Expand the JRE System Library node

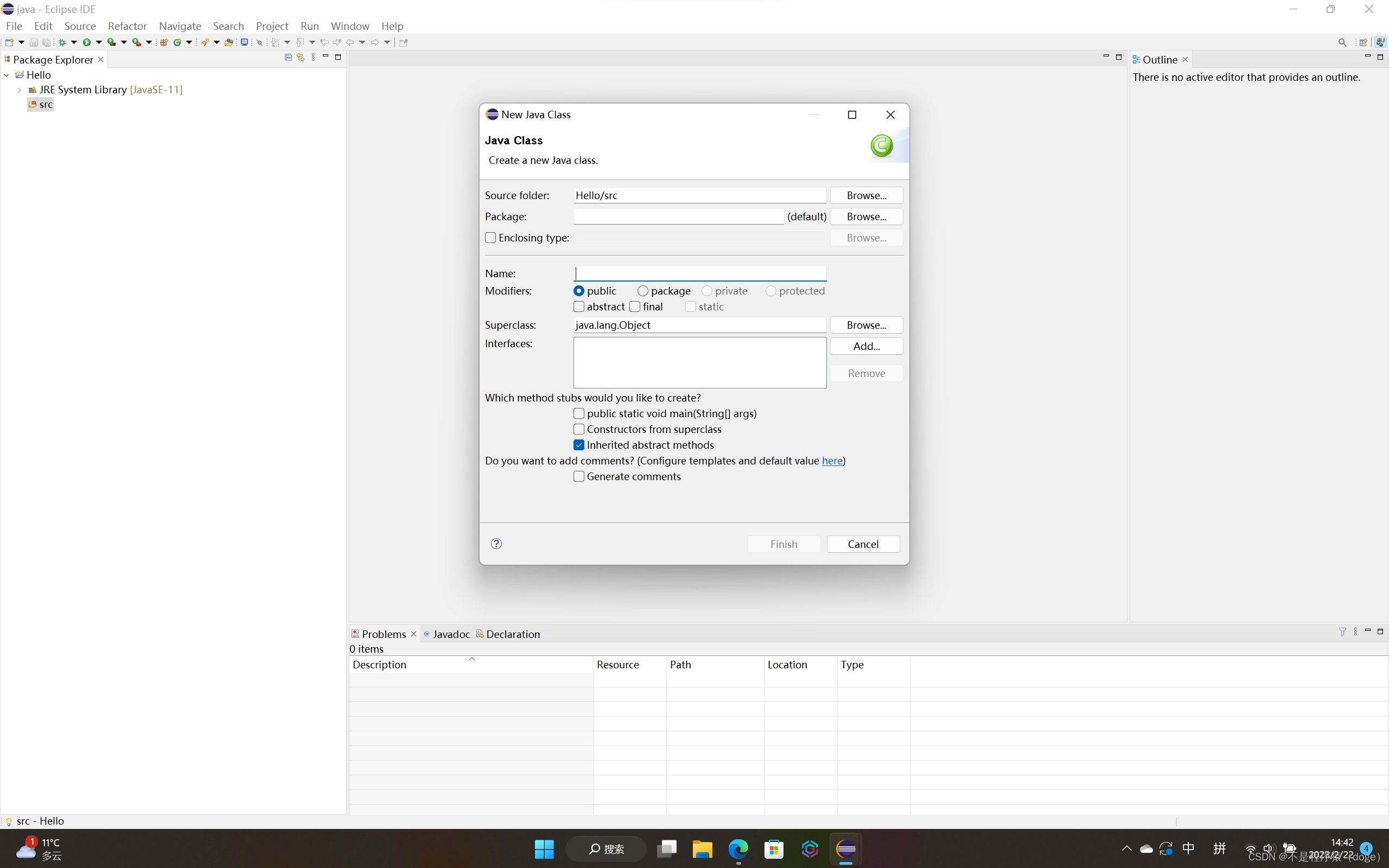(20, 90)
